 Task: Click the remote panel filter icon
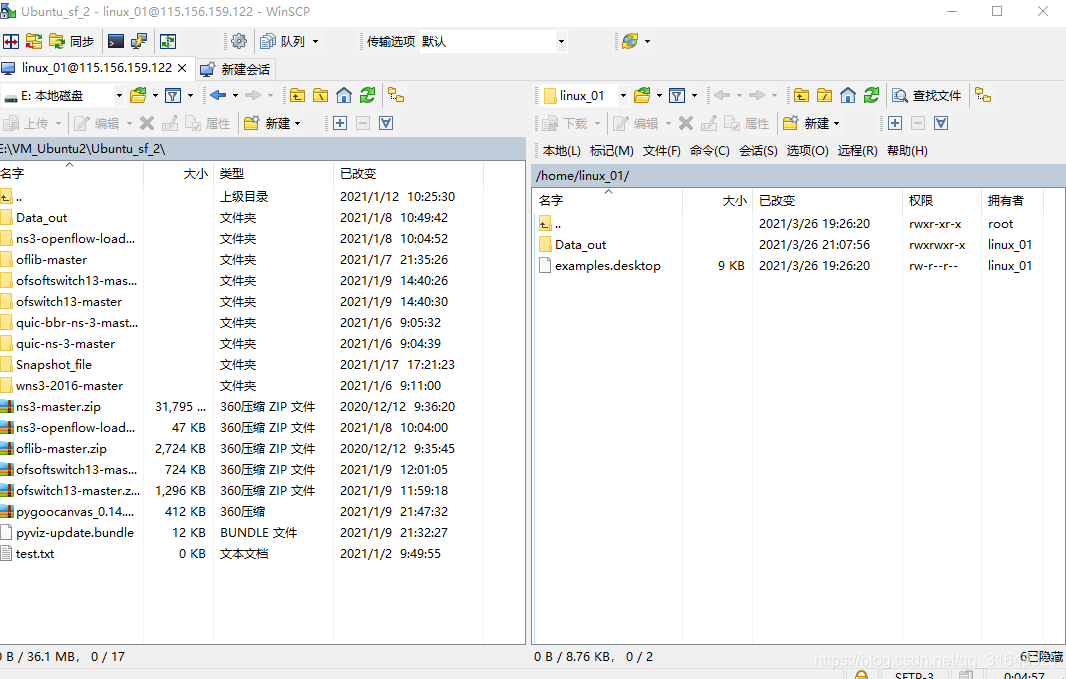pyautogui.click(x=677, y=96)
